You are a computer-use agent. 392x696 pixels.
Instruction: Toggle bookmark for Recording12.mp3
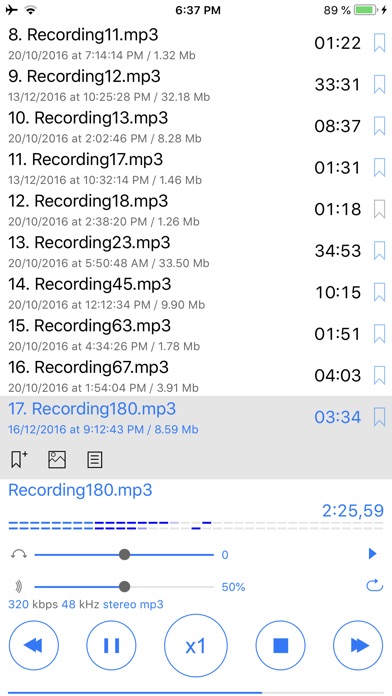pyautogui.click(x=379, y=84)
